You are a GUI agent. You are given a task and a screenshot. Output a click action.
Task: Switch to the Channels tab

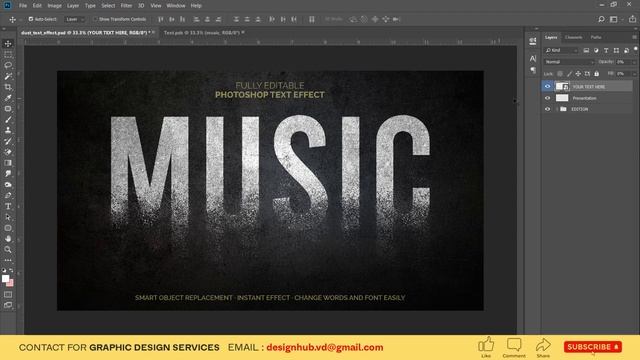point(573,37)
